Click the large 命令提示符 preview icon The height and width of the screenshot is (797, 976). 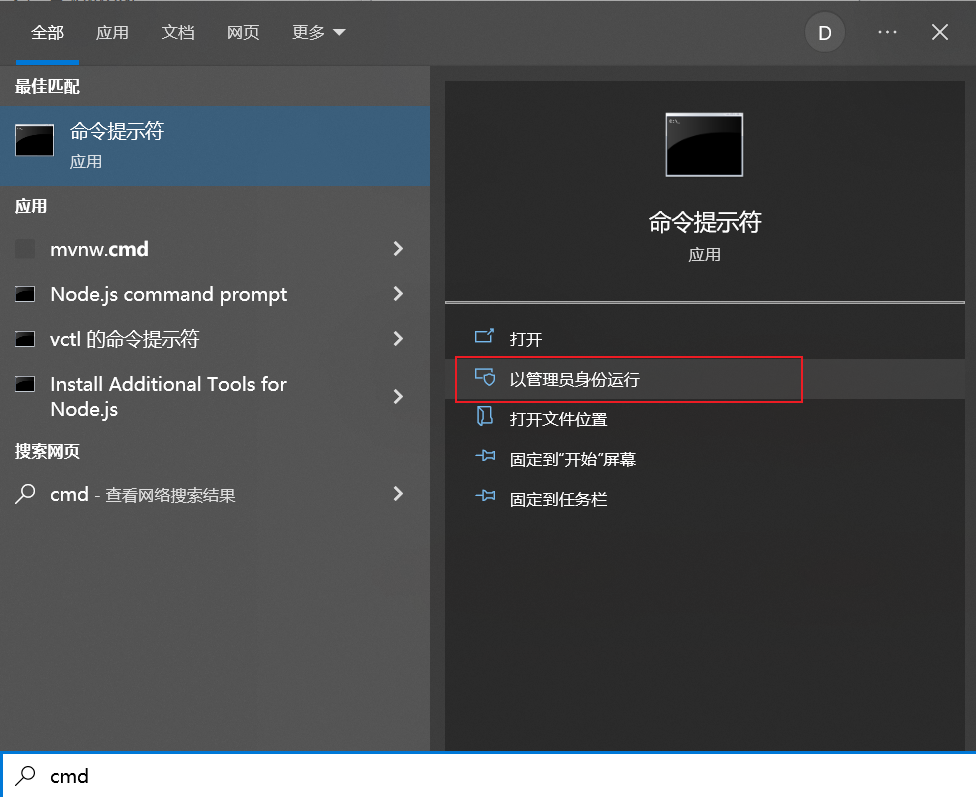704,144
